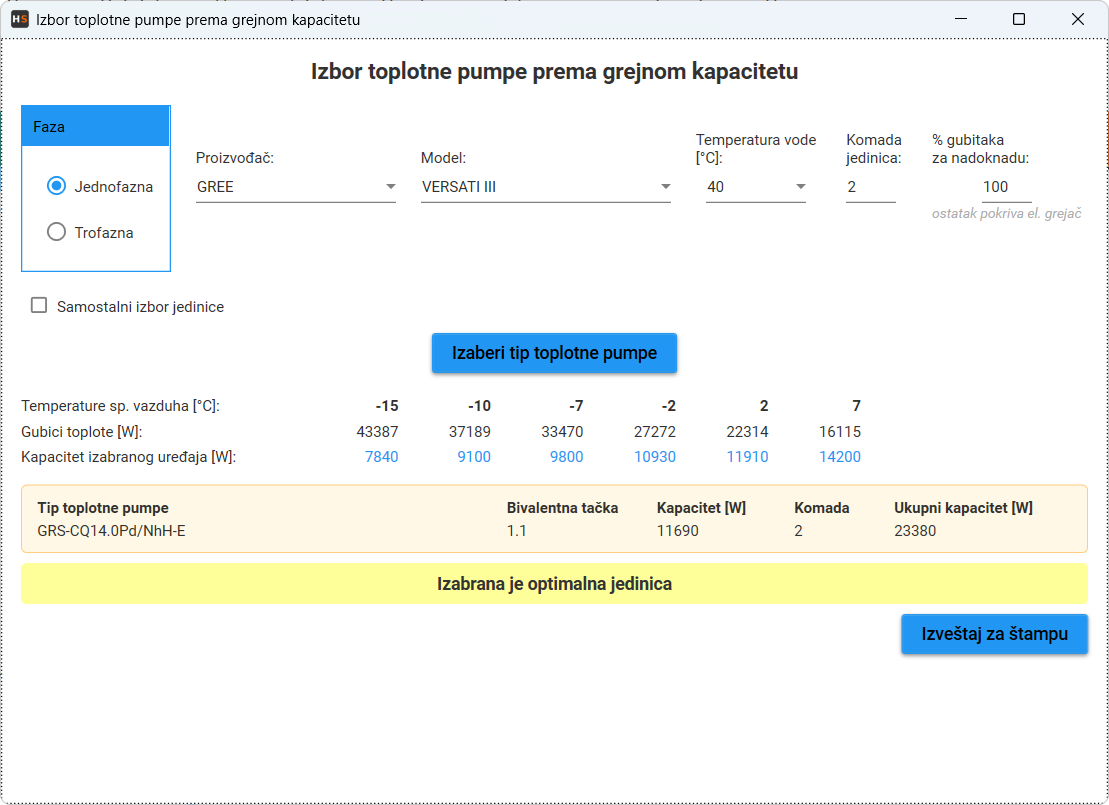Open the Temperatura vode dropdown showing 40
Screen dimensions: 1109x805
tap(755, 187)
